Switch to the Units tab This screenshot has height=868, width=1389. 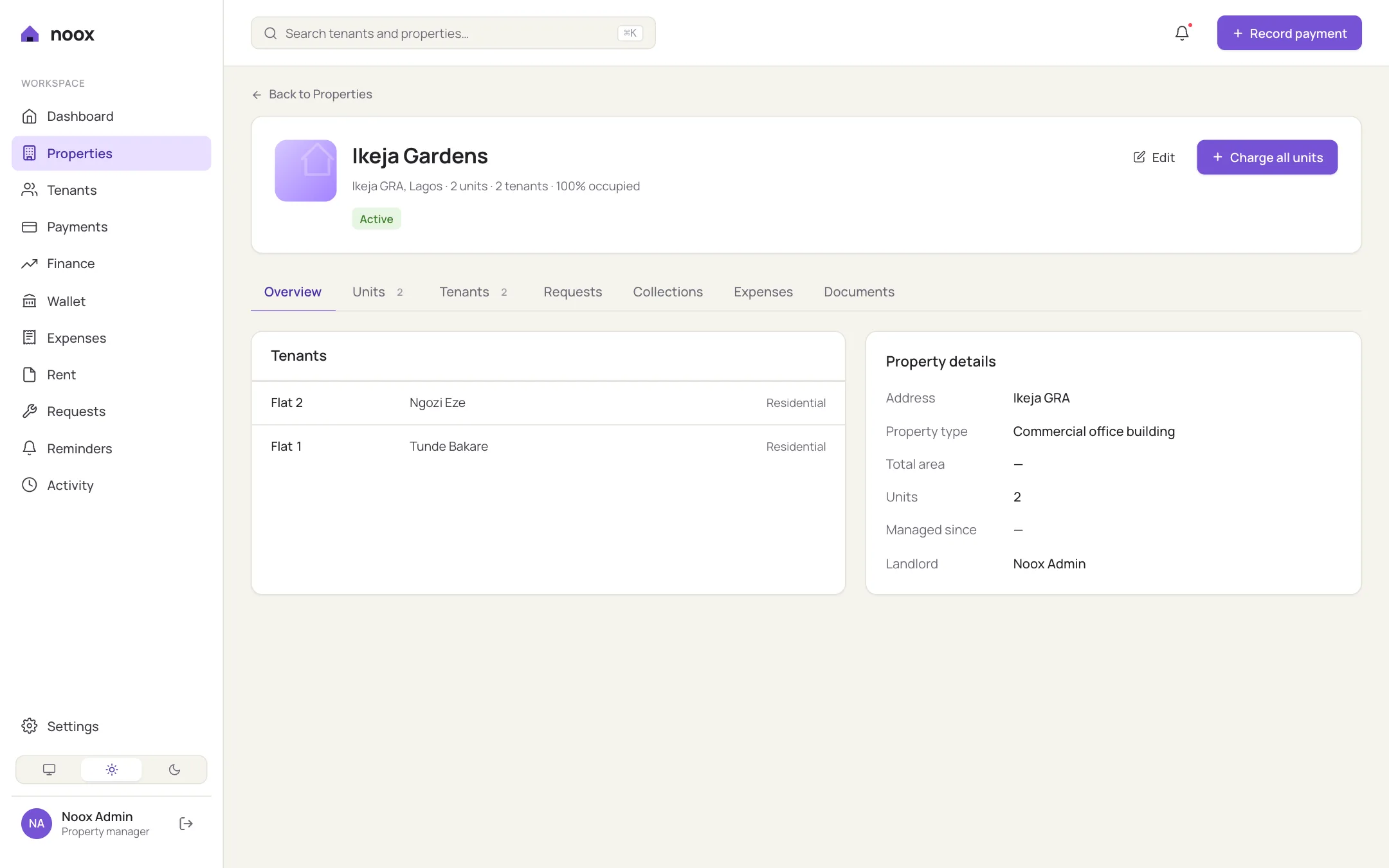coord(377,292)
